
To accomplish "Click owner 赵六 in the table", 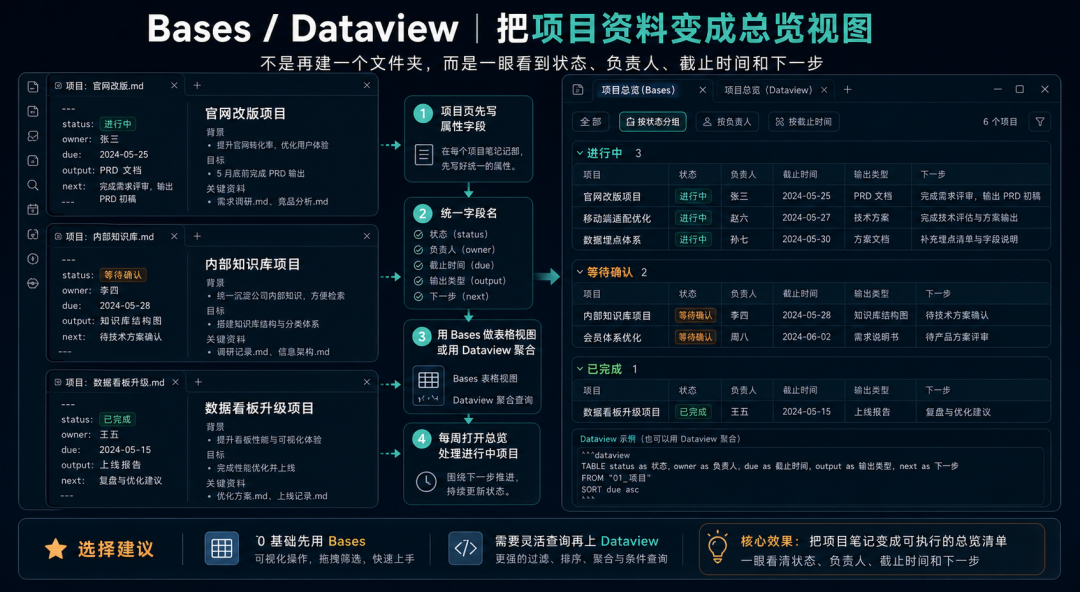I will click(x=739, y=218).
